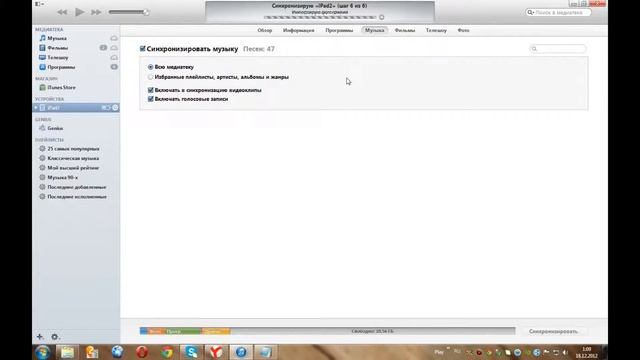Click the cloud icon next to Фильмы
This screenshot has width=640, height=360.
(x=114, y=48)
